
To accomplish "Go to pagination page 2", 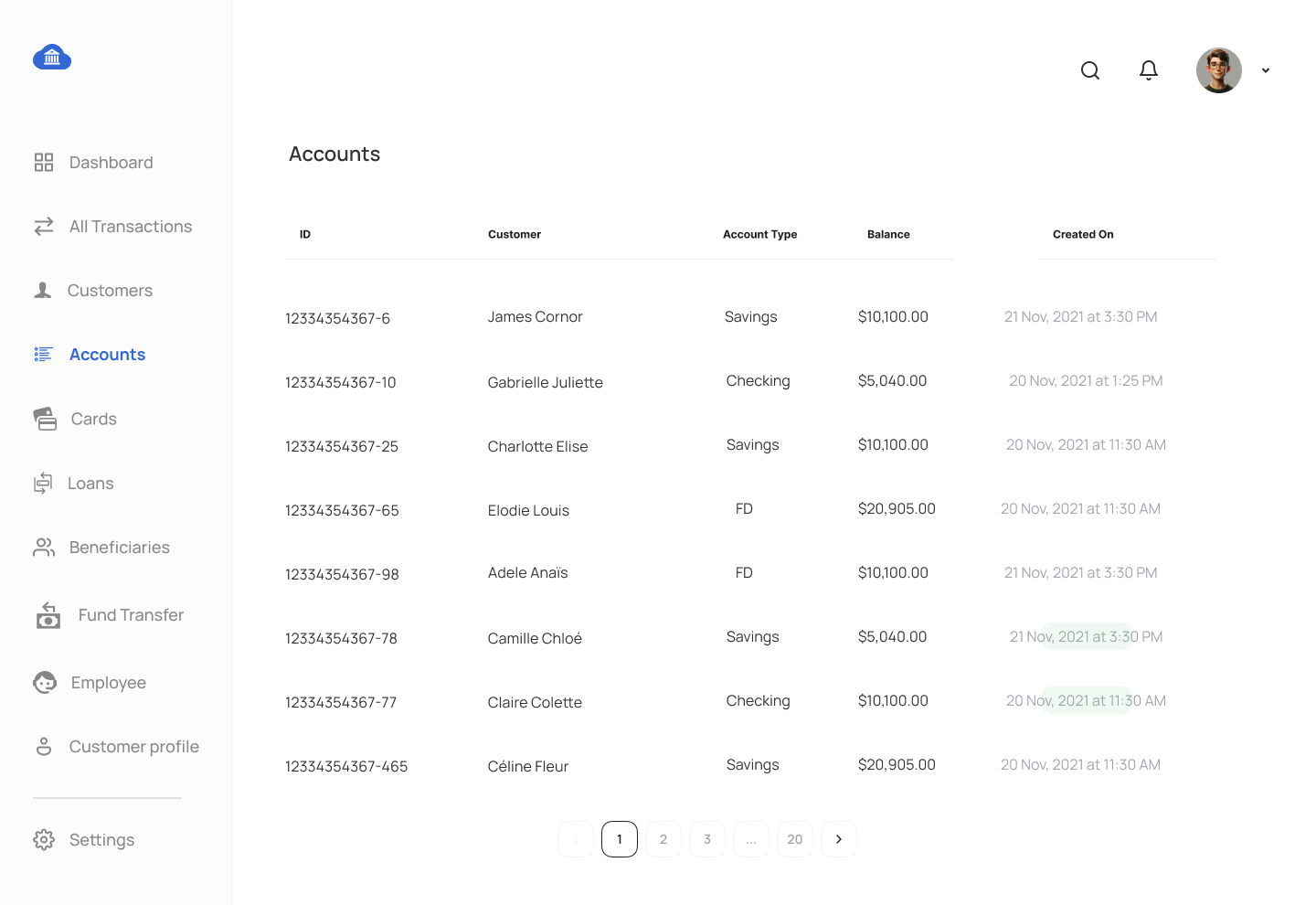I will (663, 839).
